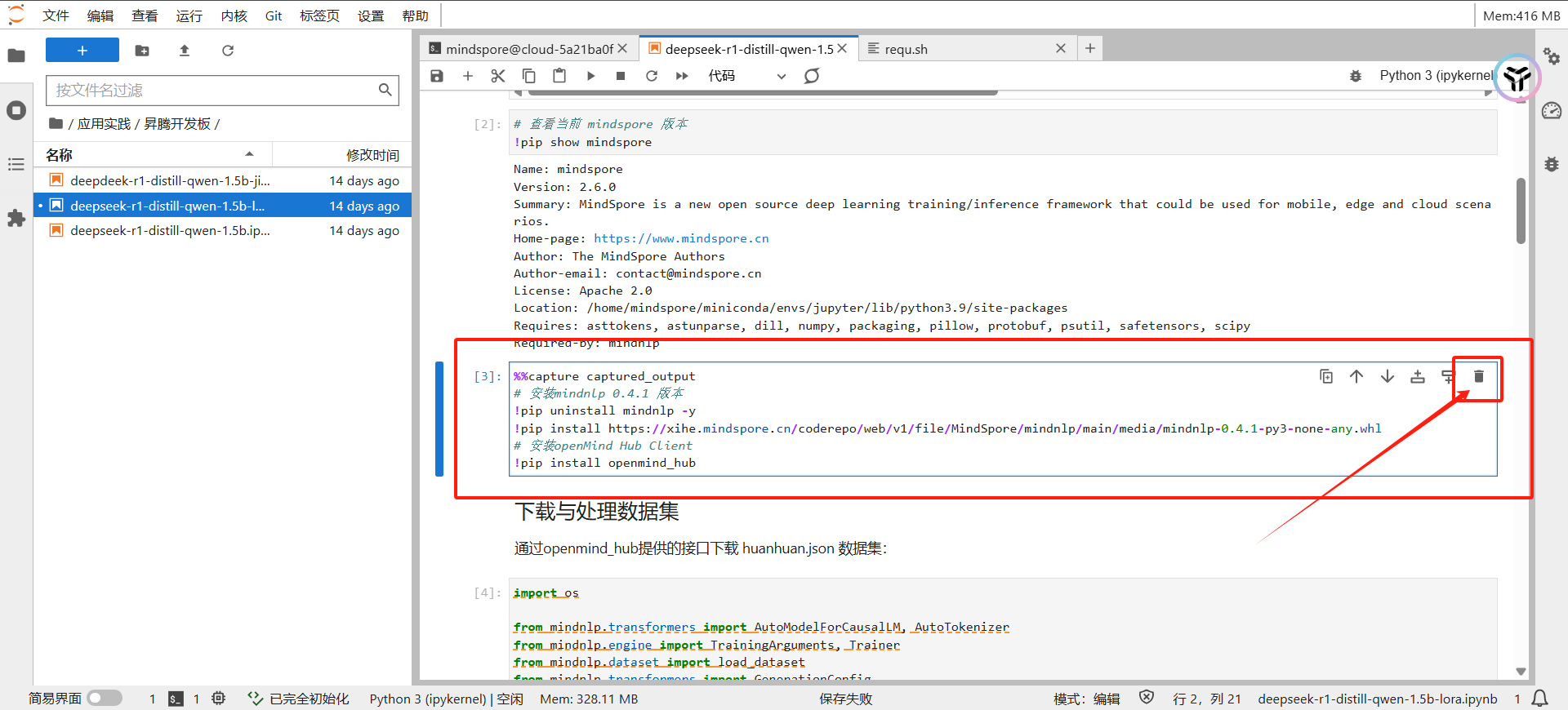
Task: Click the blue new launcher plus button
Action: point(82,51)
